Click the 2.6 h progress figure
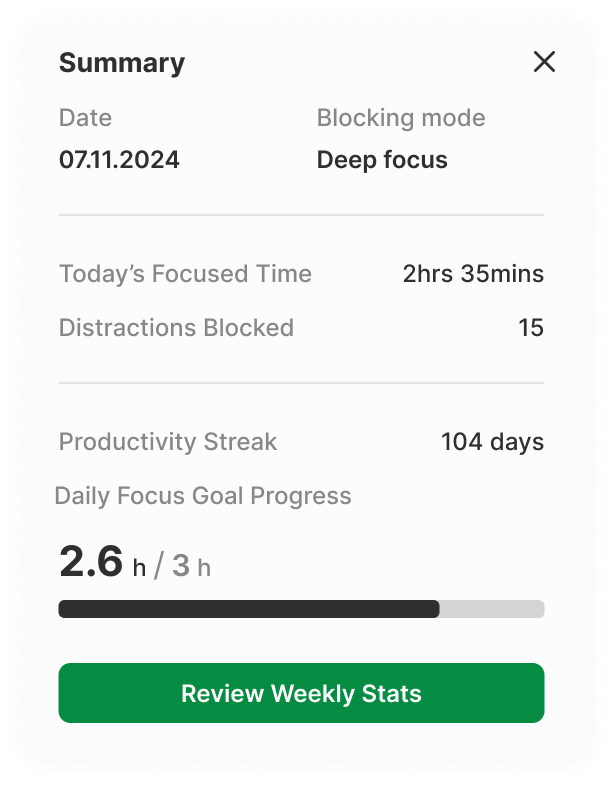The height and width of the screenshot is (788, 615). [102, 562]
